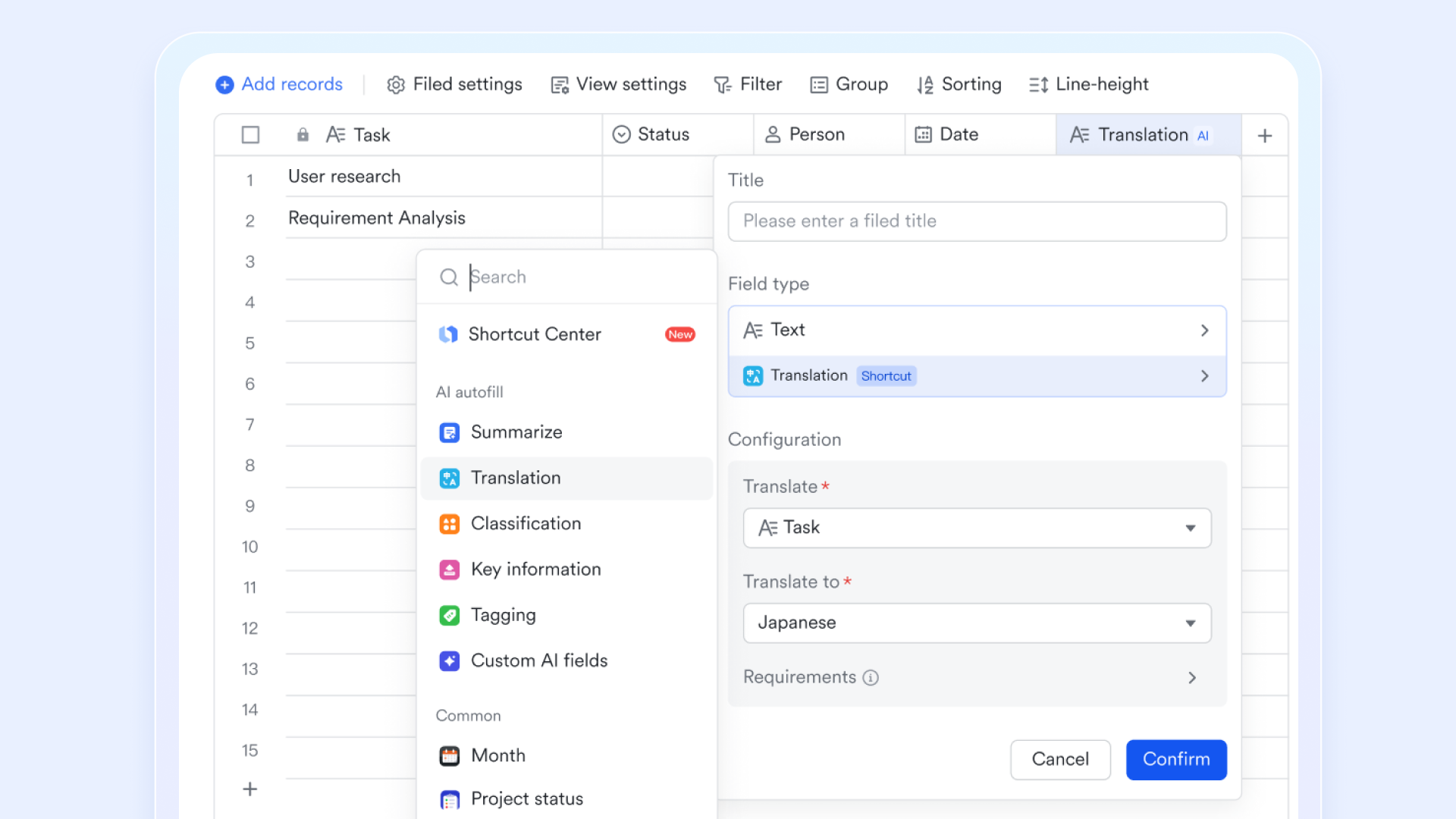Select Key information menu entry
Viewport: 1456px width, 819px height.
coord(566,570)
